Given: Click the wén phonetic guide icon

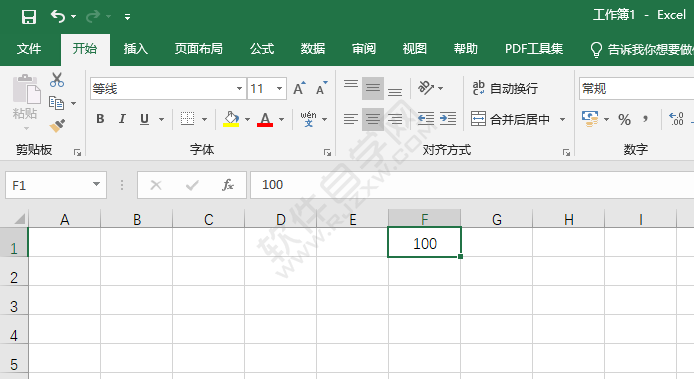Looking at the screenshot, I should 308,119.
